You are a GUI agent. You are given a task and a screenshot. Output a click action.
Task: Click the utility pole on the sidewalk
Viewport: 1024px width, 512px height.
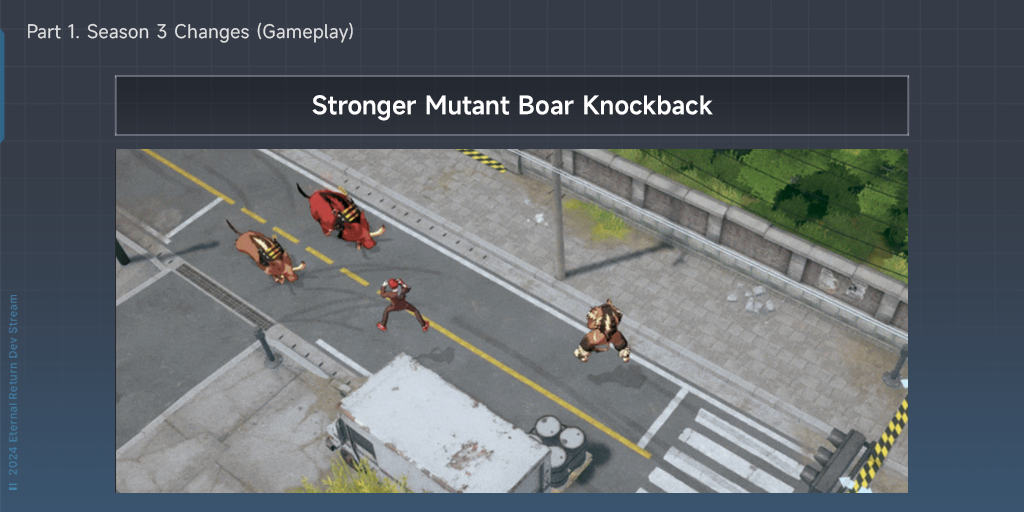coord(558,215)
